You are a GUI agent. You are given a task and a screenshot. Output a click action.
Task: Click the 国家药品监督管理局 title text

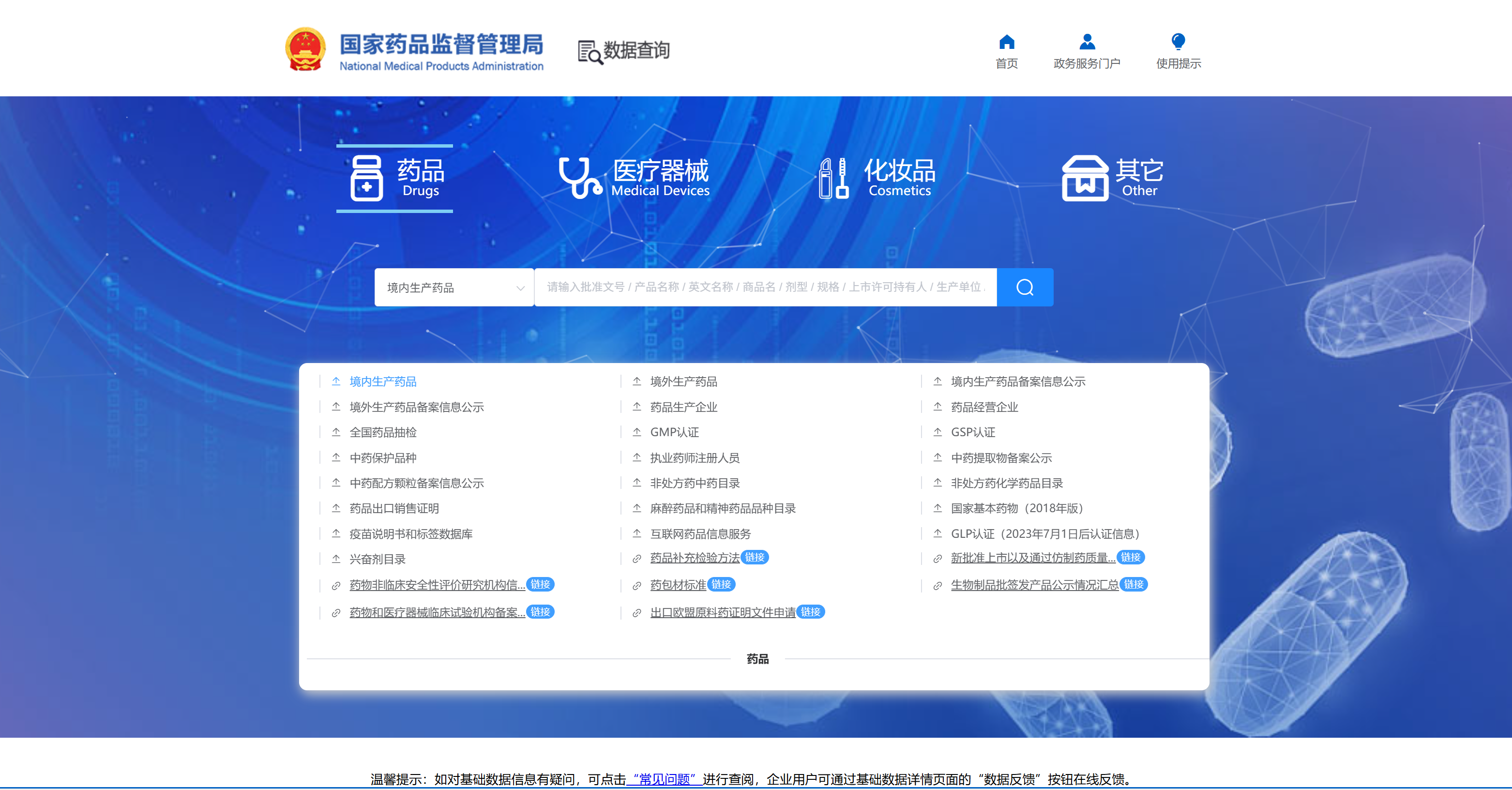tap(441, 44)
